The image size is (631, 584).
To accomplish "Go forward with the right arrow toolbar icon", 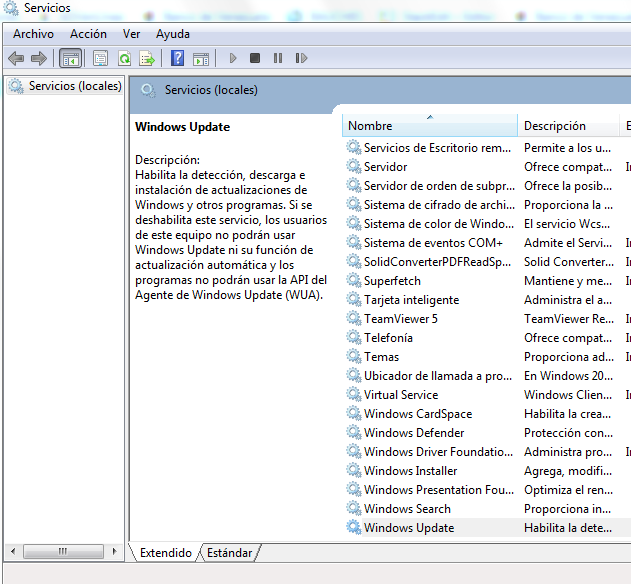I will (39, 58).
